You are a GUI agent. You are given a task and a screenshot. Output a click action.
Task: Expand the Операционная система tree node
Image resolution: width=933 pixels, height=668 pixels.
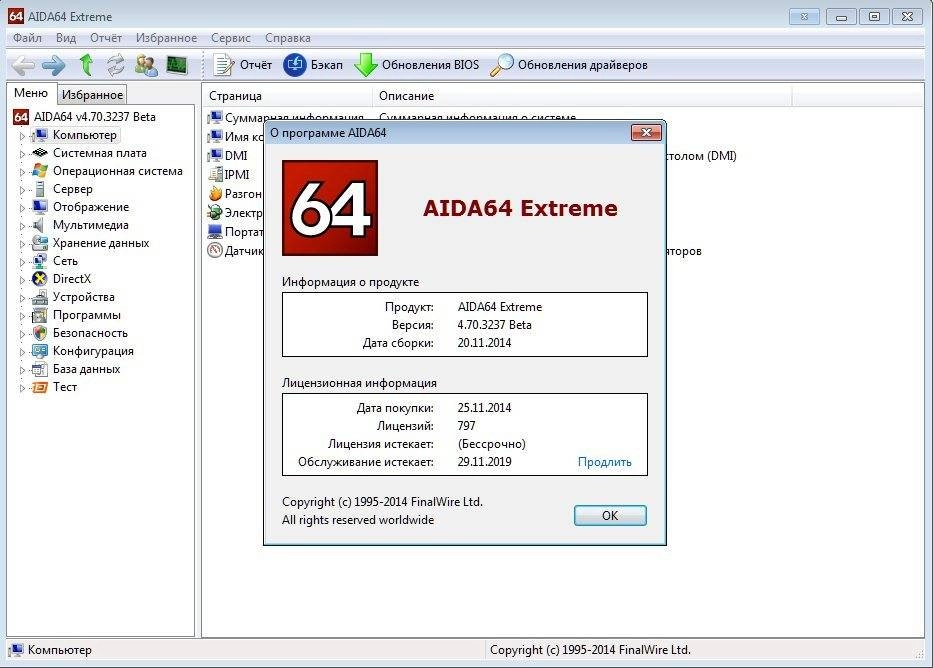click(x=22, y=172)
